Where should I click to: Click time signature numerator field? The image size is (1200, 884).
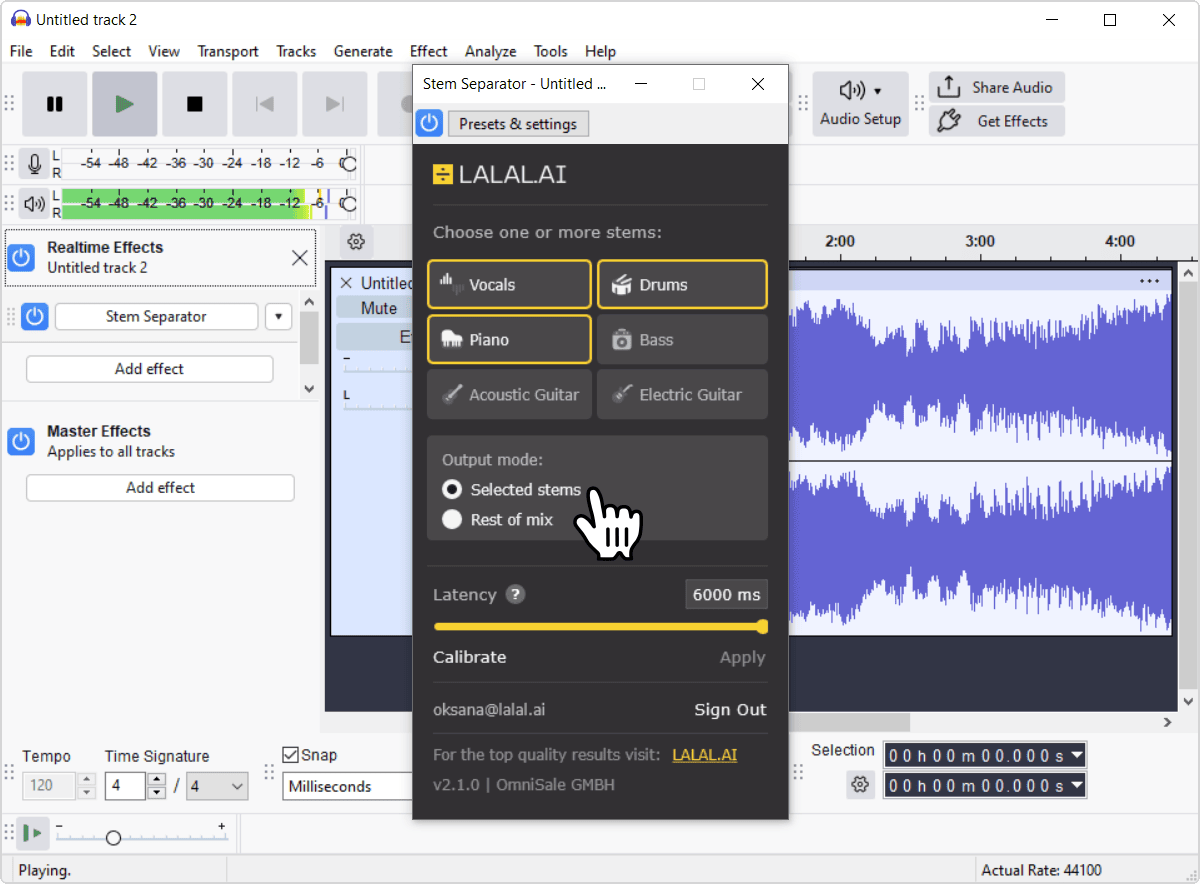[x=126, y=786]
